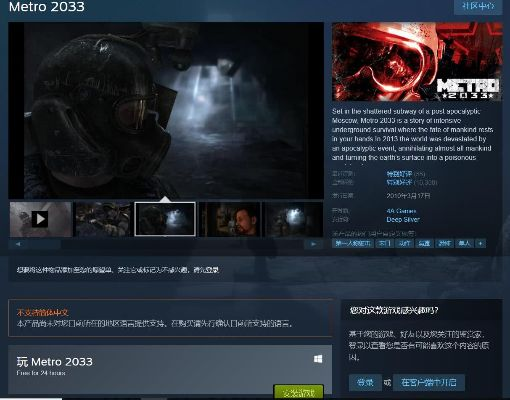Open publisher Deep Silver link

tap(403, 220)
